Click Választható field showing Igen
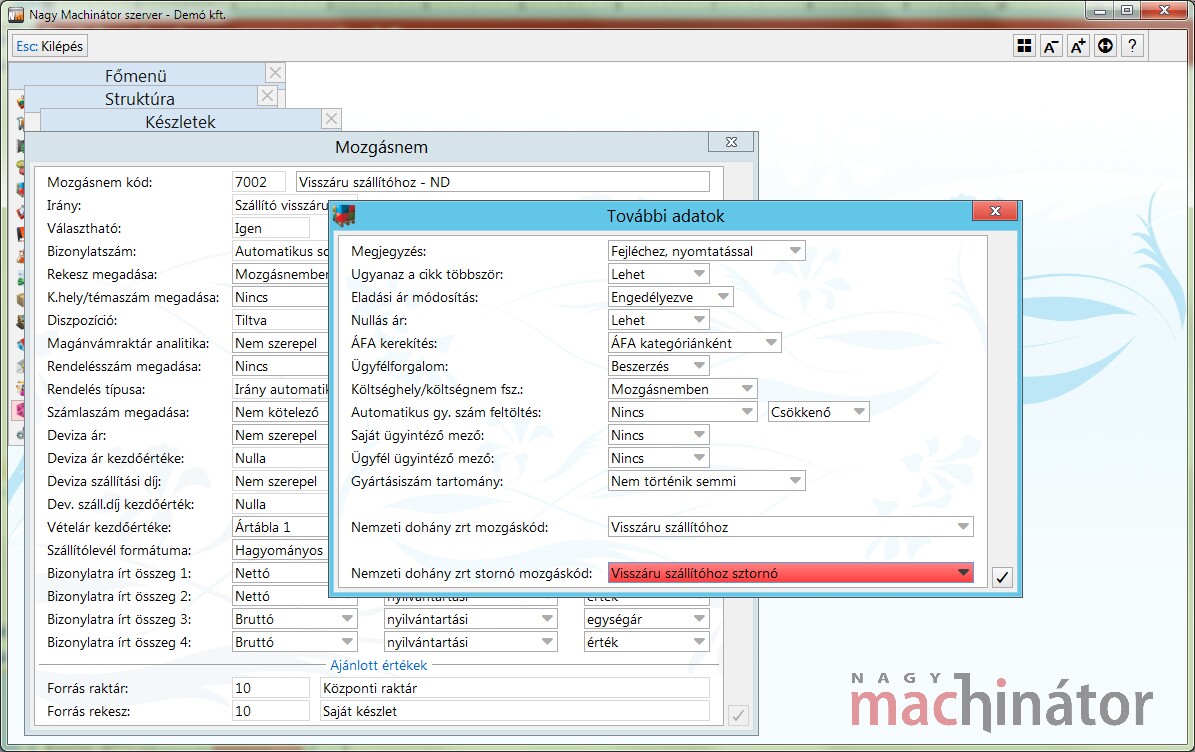The width and height of the screenshot is (1195, 752). point(271,228)
